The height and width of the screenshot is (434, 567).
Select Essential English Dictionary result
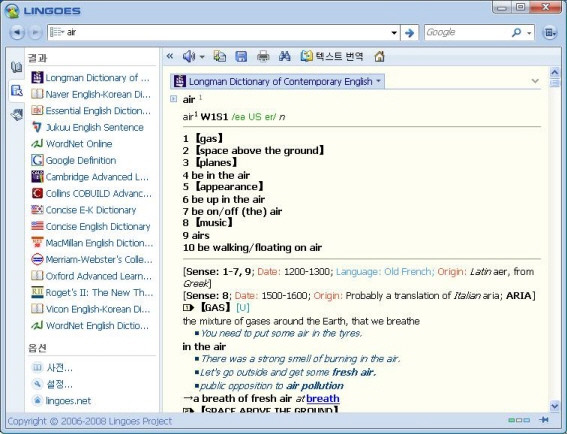pyautogui.click(x=90, y=111)
